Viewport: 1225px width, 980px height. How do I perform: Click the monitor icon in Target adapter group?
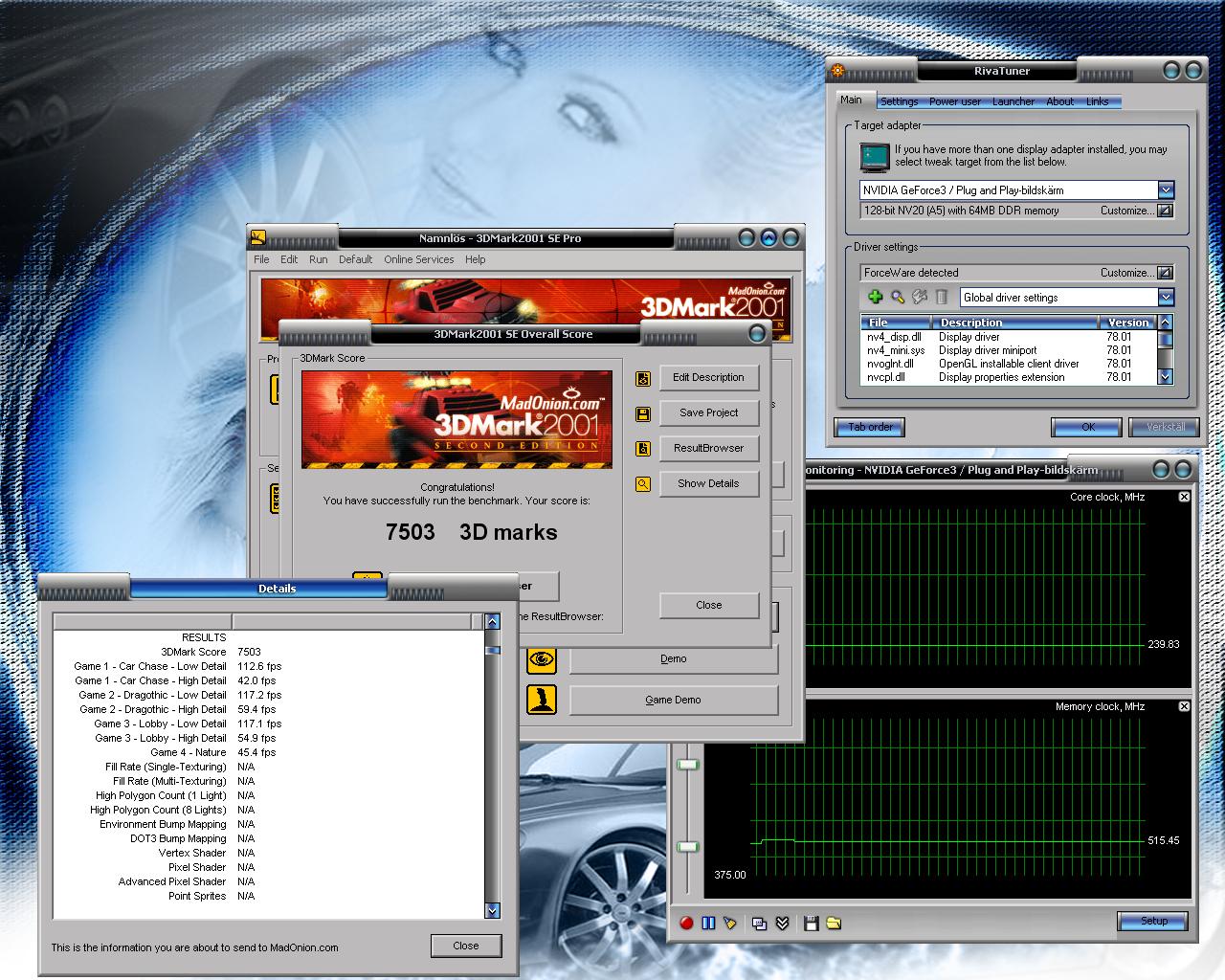pyautogui.click(x=874, y=156)
